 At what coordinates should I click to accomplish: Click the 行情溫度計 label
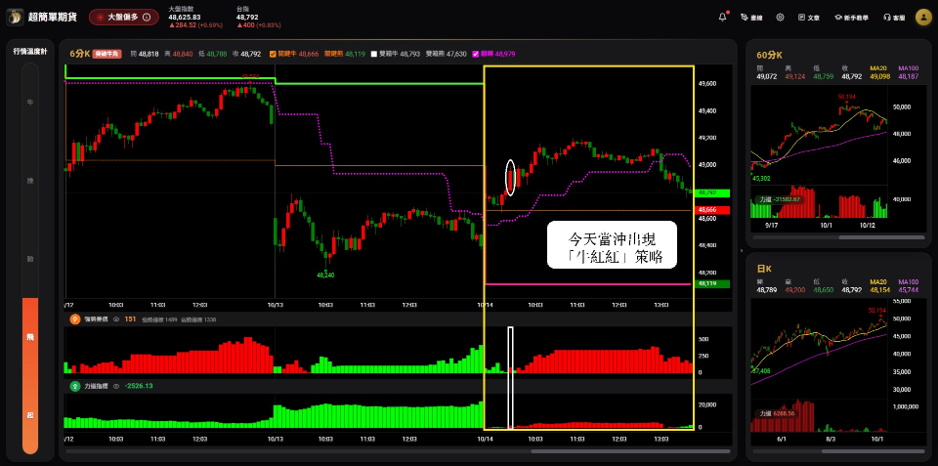[x=31, y=51]
